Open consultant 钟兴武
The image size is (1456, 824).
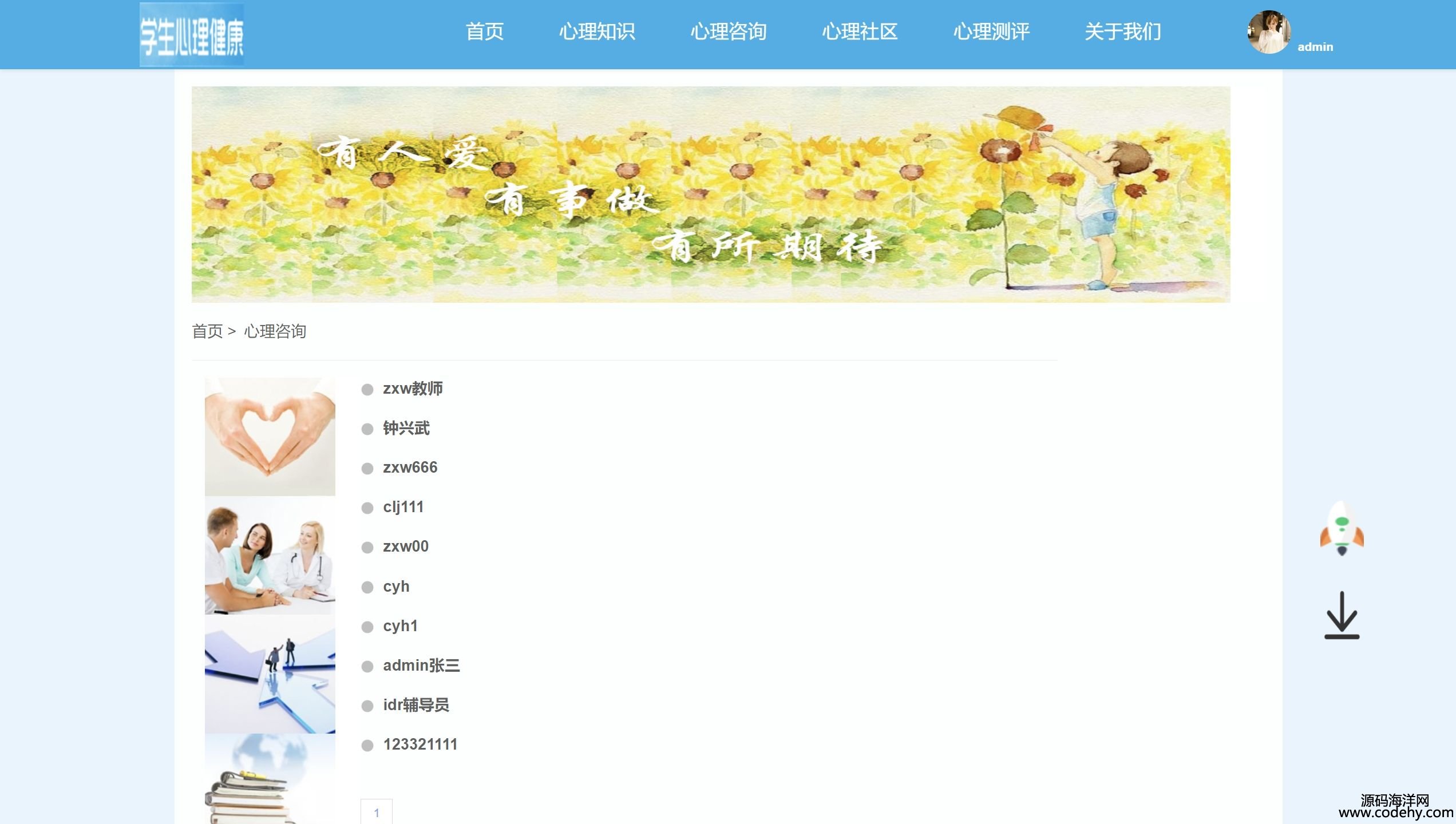pyautogui.click(x=406, y=428)
